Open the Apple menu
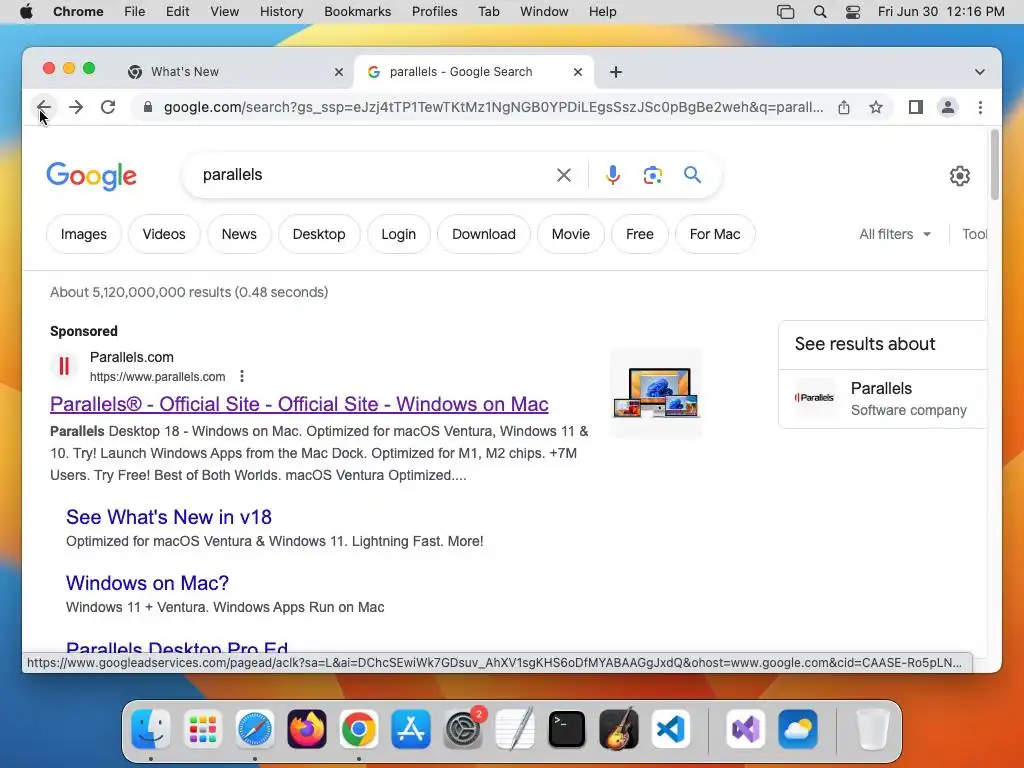 click(x=26, y=12)
